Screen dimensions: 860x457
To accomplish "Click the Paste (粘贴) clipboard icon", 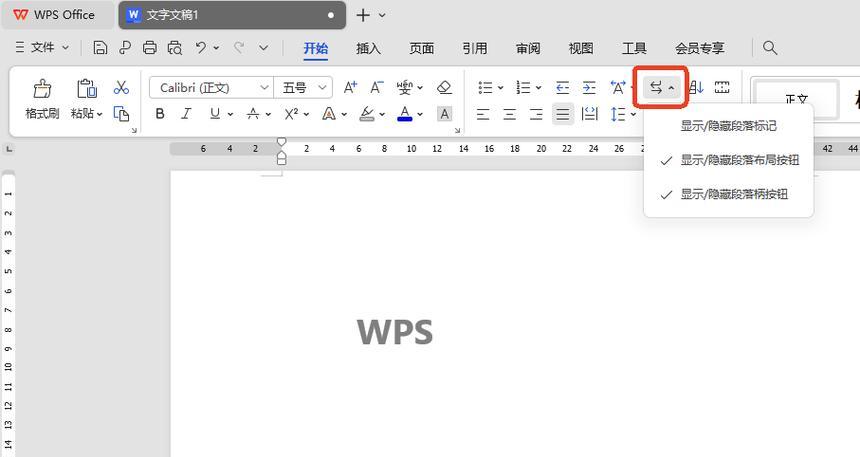I will pyautogui.click(x=86, y=88).
